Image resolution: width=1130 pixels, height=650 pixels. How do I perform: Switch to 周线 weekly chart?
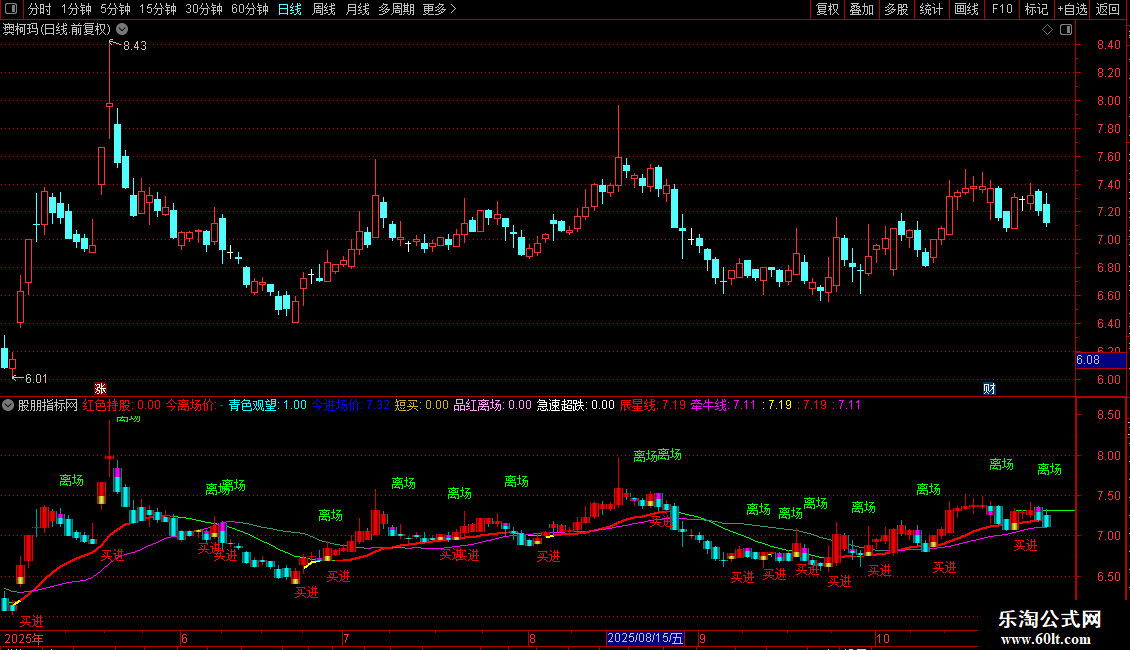[x=324, y=9]
